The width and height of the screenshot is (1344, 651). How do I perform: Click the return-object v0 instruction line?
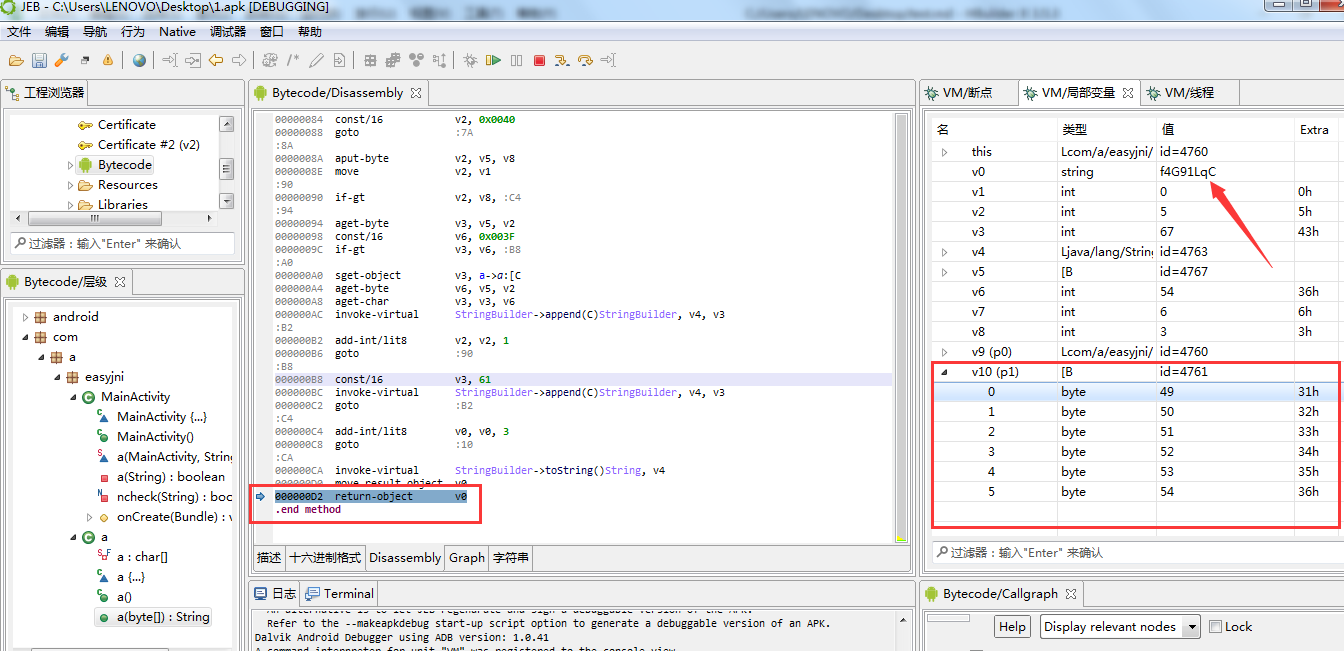(x=371, y=497)
